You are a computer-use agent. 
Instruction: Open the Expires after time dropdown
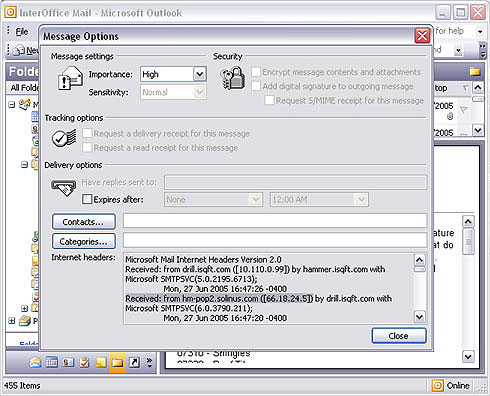tap(361, 199)
